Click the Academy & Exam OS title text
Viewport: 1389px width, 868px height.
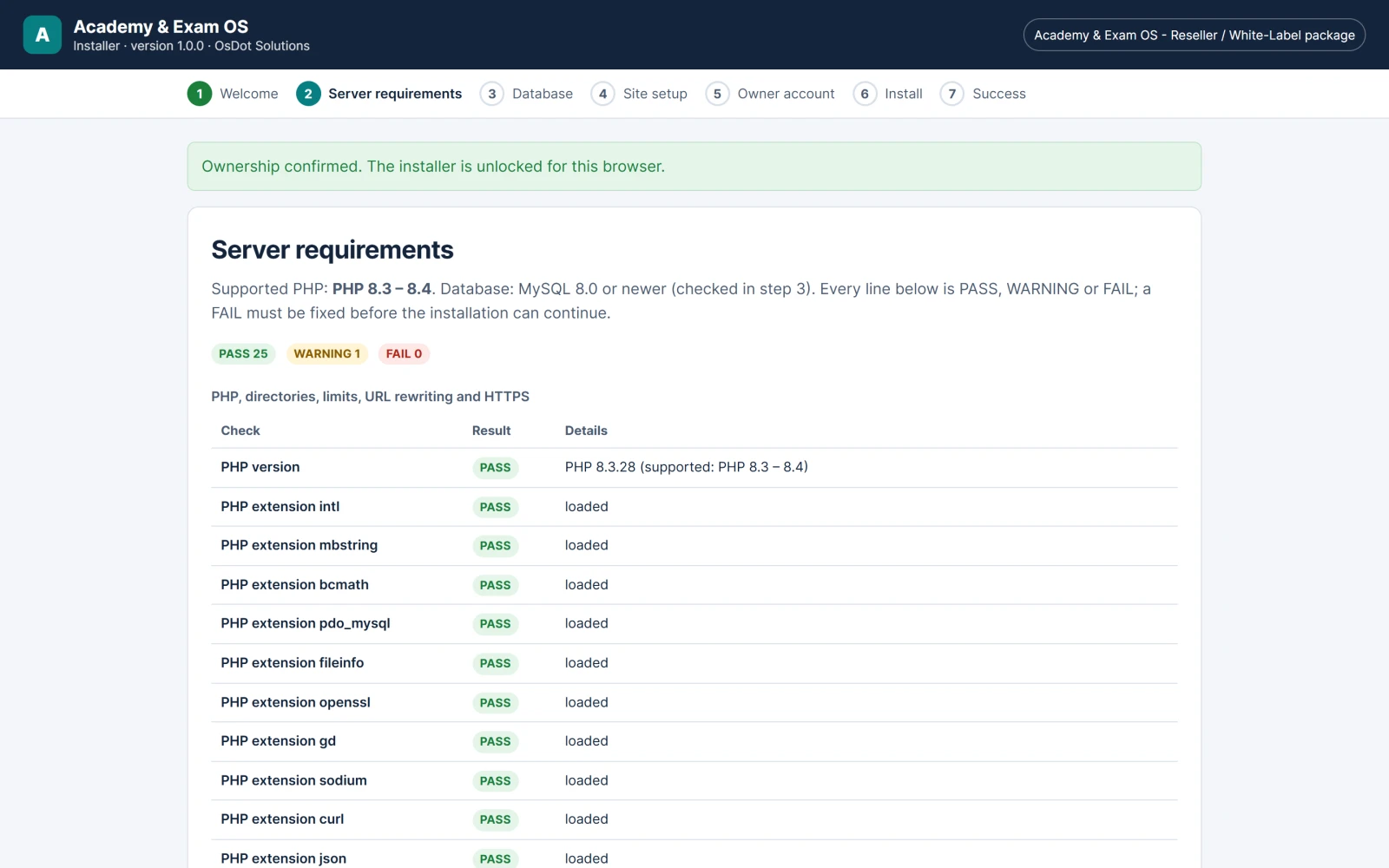click(x=161, y=27)
